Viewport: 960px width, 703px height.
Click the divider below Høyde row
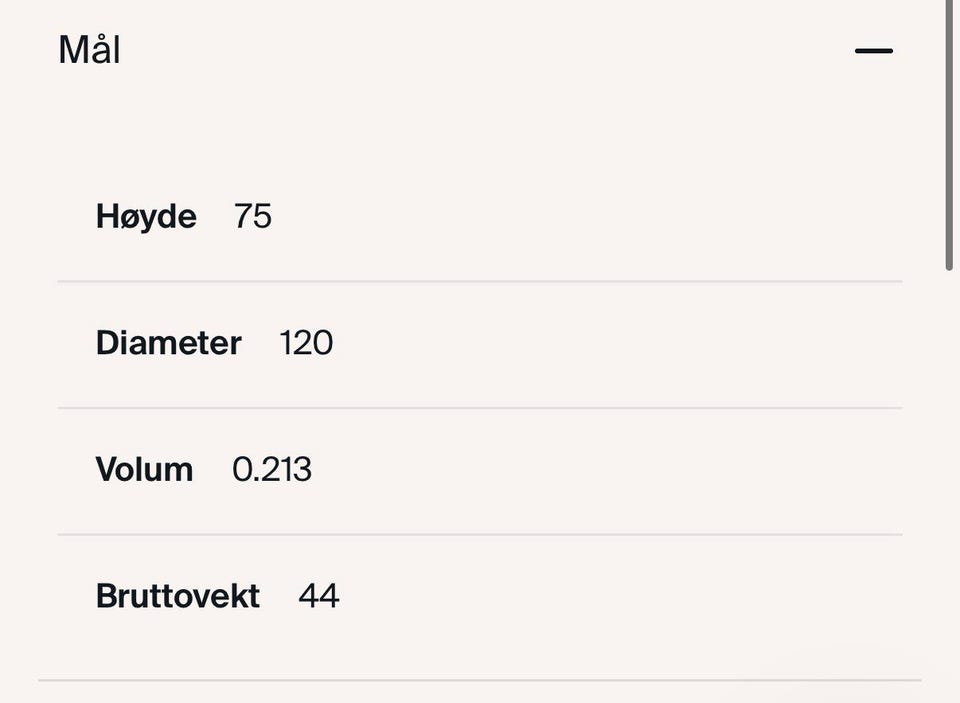(x=480, y=282)
